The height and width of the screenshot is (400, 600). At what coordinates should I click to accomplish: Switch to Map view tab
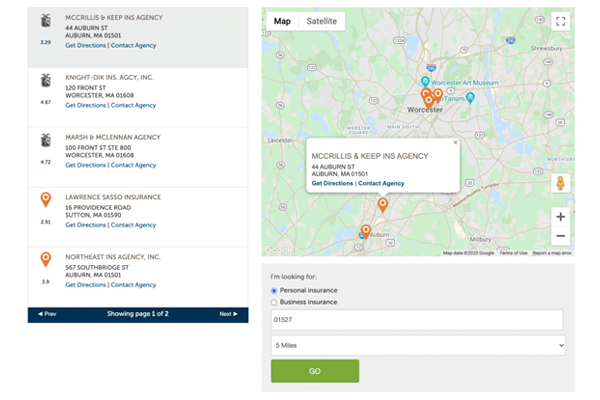282,21
